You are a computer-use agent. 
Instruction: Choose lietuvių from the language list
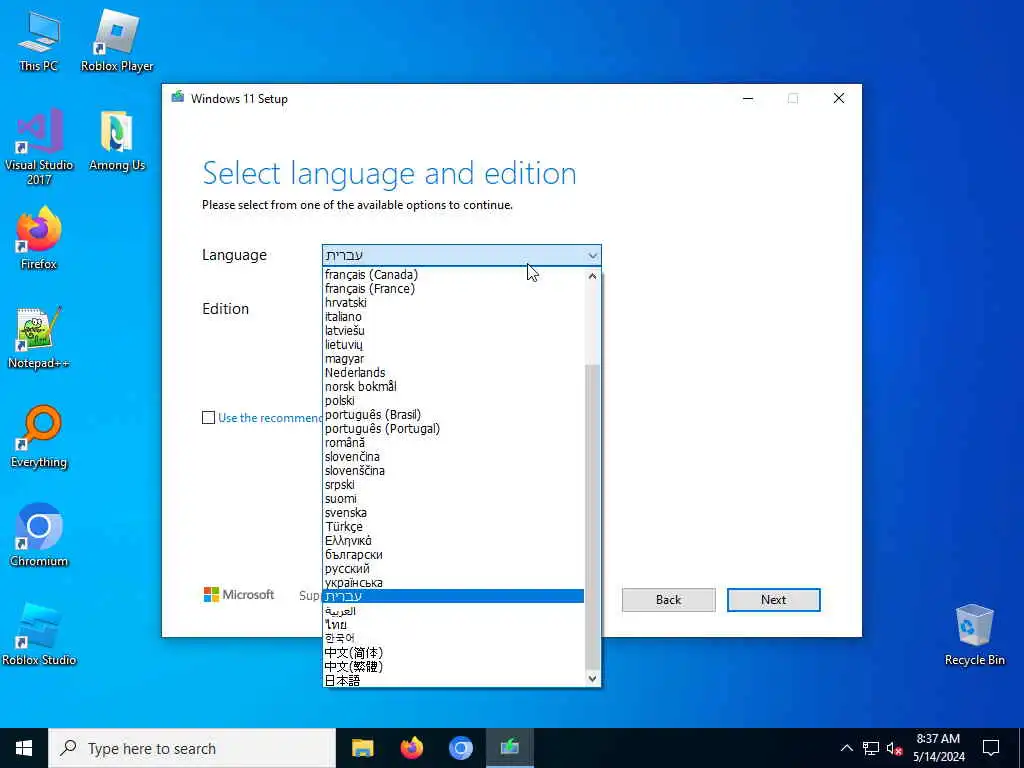pyautogui.click(x=453, y=344)
